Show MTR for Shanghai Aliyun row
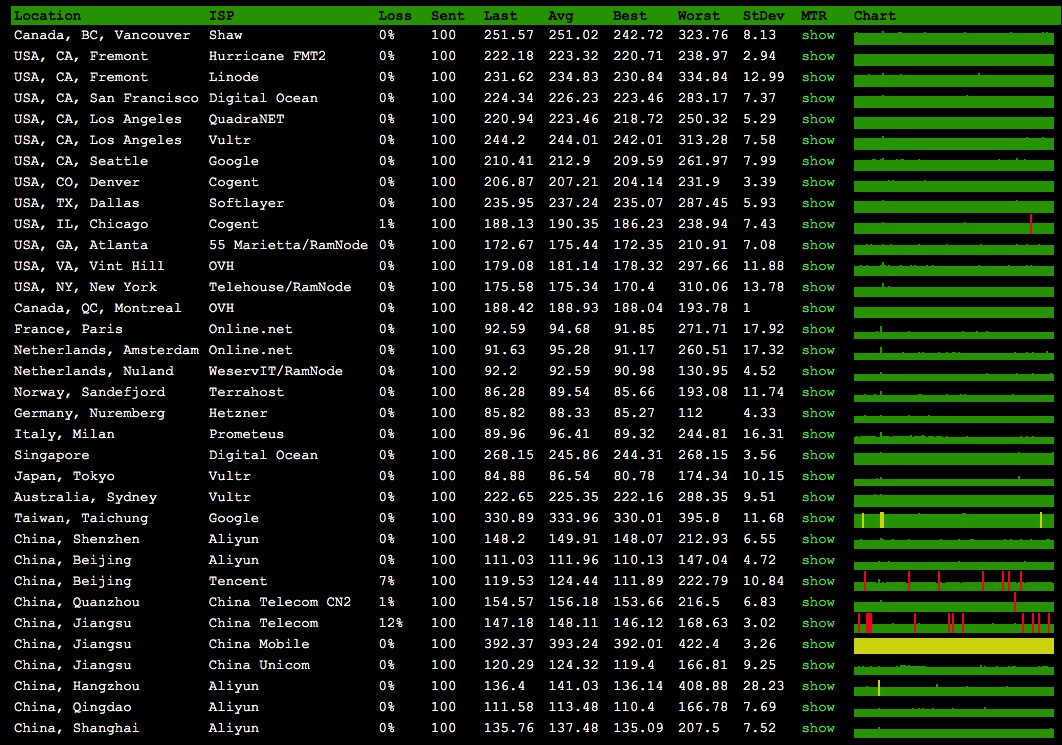The image size is (1062, 745). [x=818, y=728]
